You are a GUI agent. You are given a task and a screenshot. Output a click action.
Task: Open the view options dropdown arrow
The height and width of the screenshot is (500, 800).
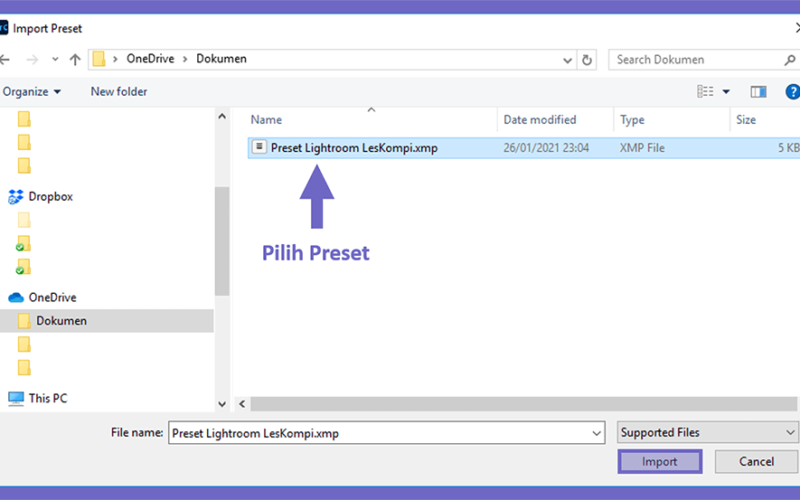pos(726,92)
